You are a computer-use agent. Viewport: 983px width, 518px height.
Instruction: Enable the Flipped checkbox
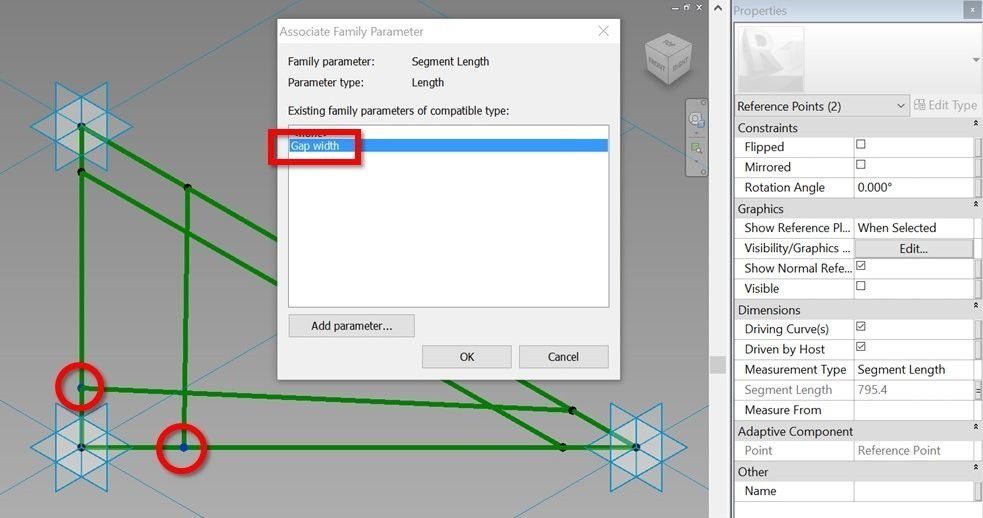861,146
